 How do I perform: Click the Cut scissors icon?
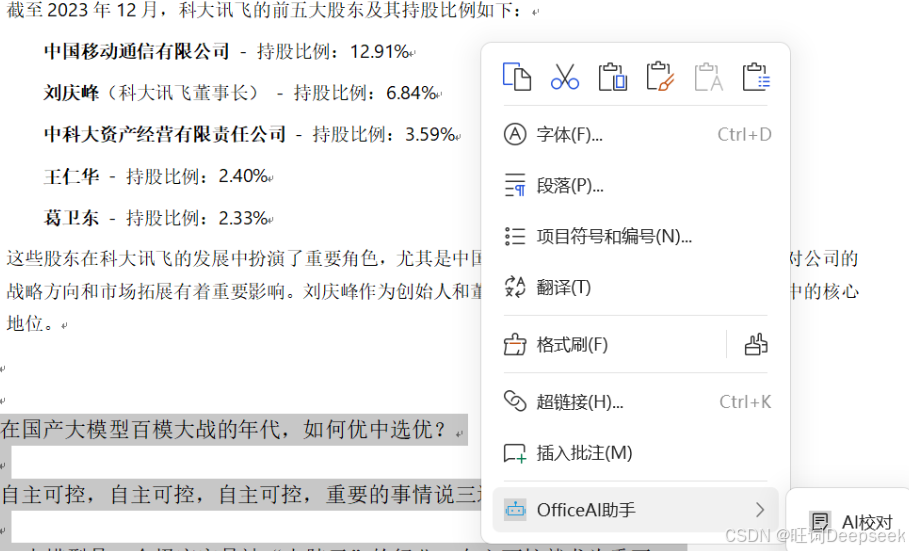coord(565,77)
